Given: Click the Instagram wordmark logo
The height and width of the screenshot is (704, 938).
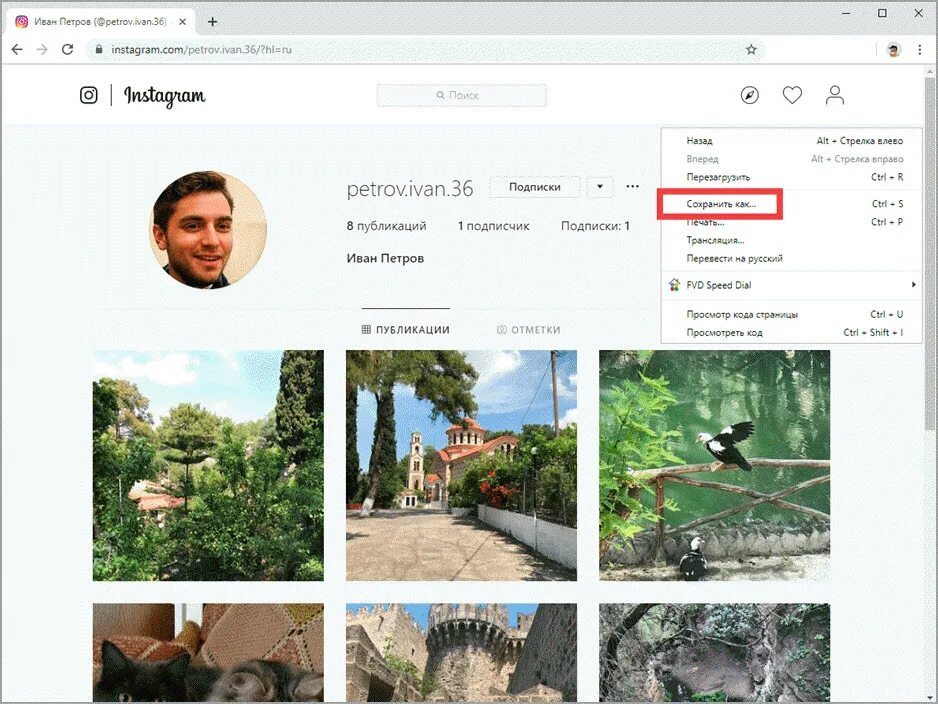Looking at the screenshot, I should tap(165, 96).
